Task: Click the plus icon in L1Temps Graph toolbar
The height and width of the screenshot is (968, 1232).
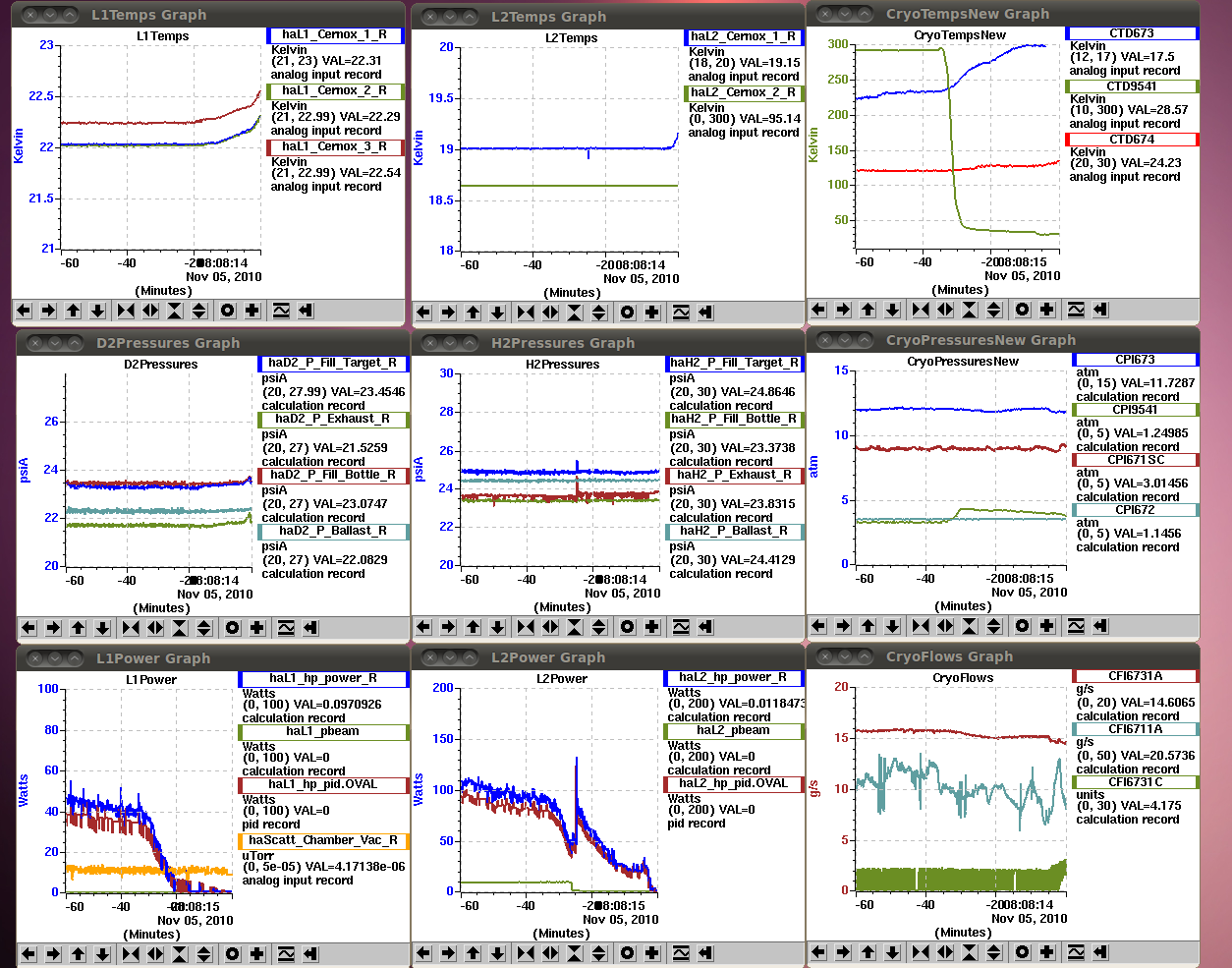Action: click(x=252, y=311)
